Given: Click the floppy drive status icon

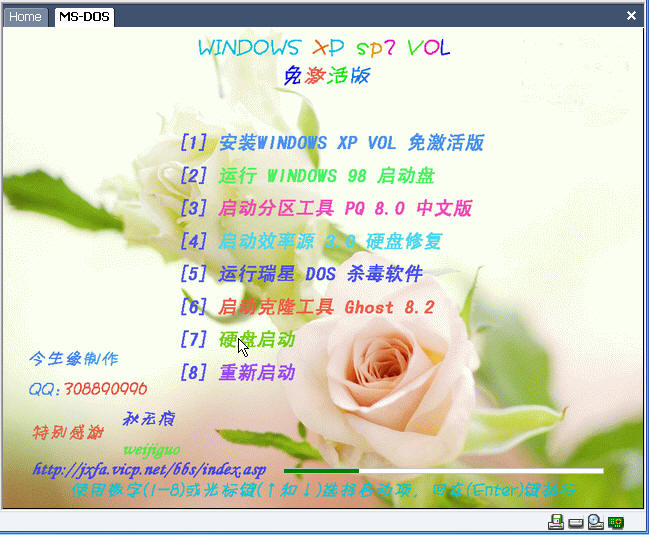Looking at the screenshot, I should click(555, 522).
